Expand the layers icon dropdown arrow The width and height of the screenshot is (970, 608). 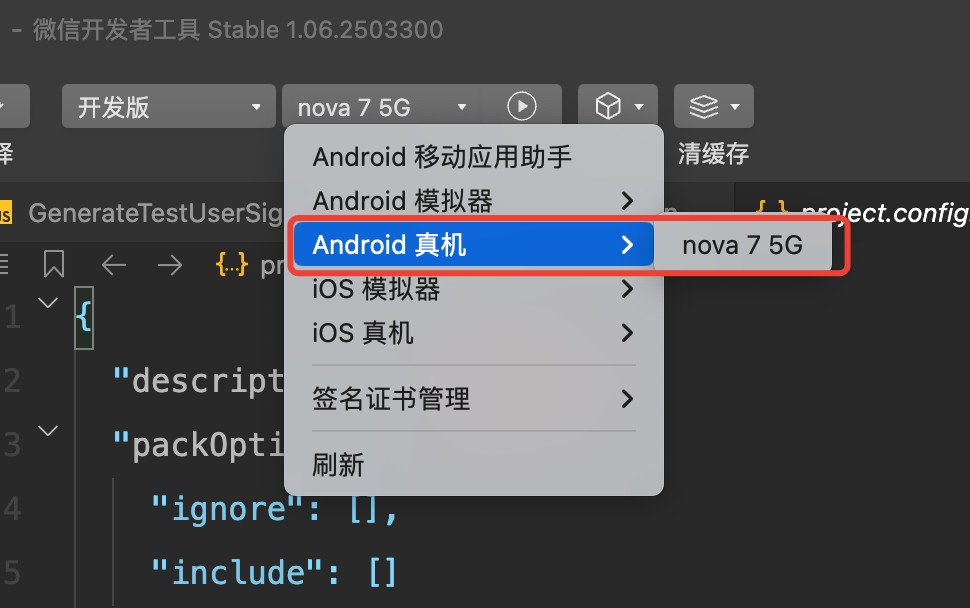pyautogui.click(x=735, y=107)
